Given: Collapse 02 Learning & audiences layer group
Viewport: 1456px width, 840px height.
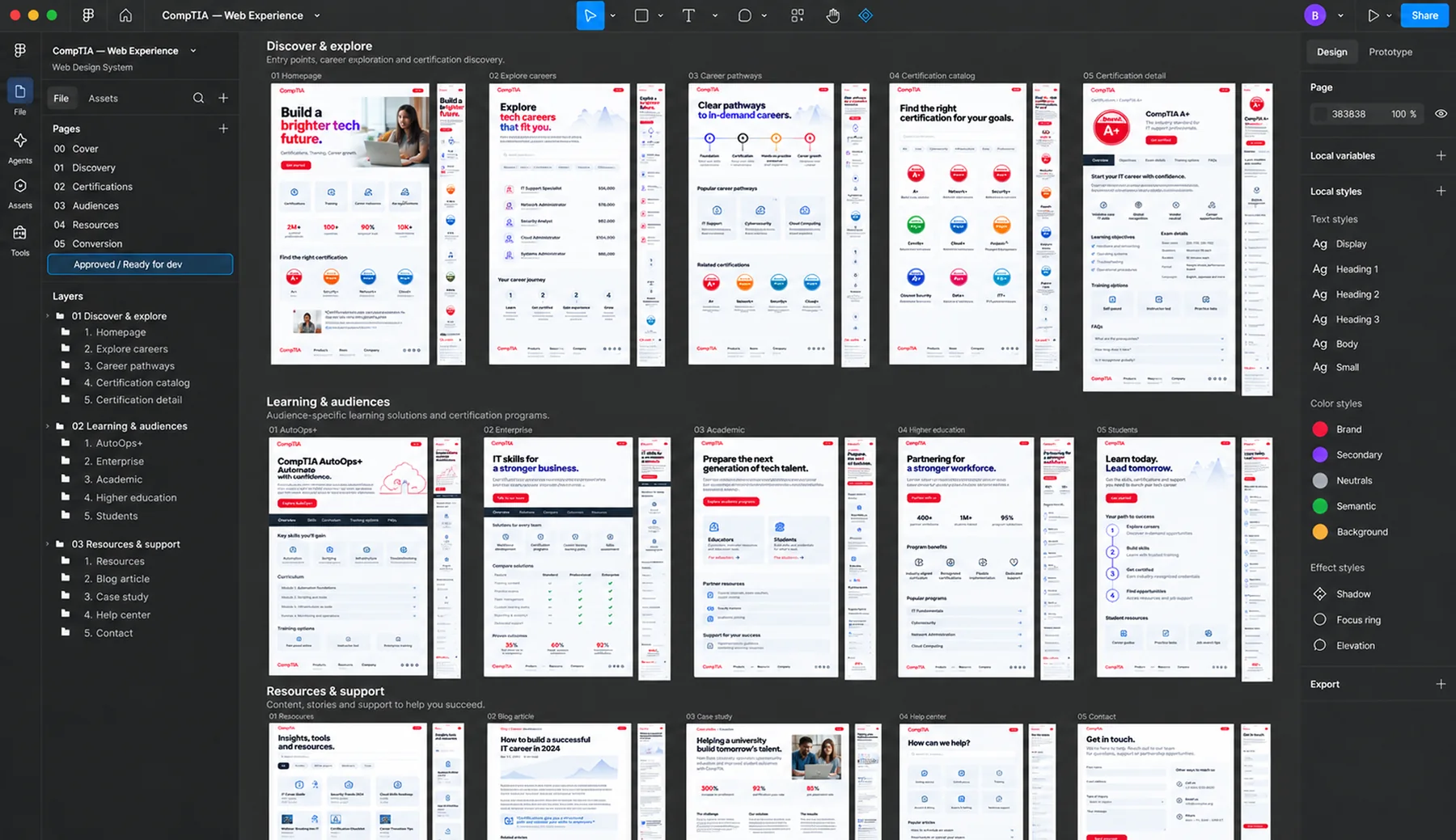Looking at the screenshot, I should click(x=48, y=426).
